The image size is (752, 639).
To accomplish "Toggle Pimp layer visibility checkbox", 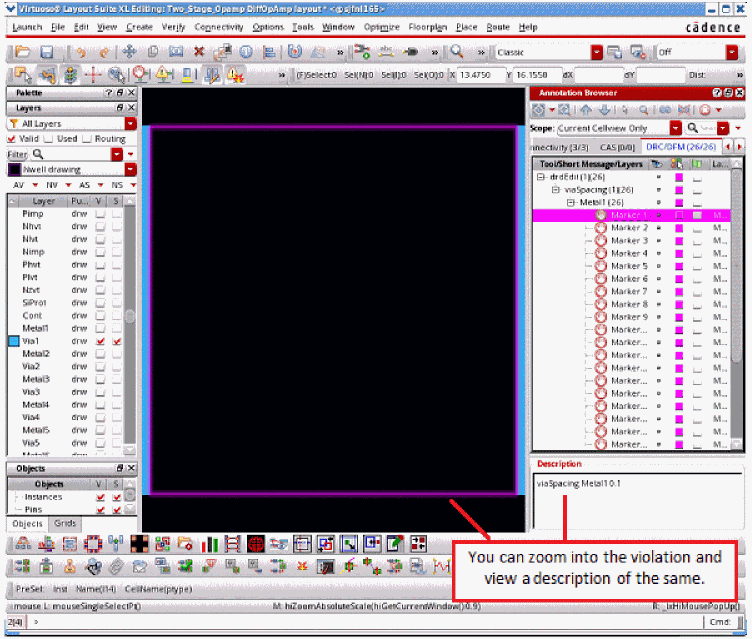I will point(100,214).
